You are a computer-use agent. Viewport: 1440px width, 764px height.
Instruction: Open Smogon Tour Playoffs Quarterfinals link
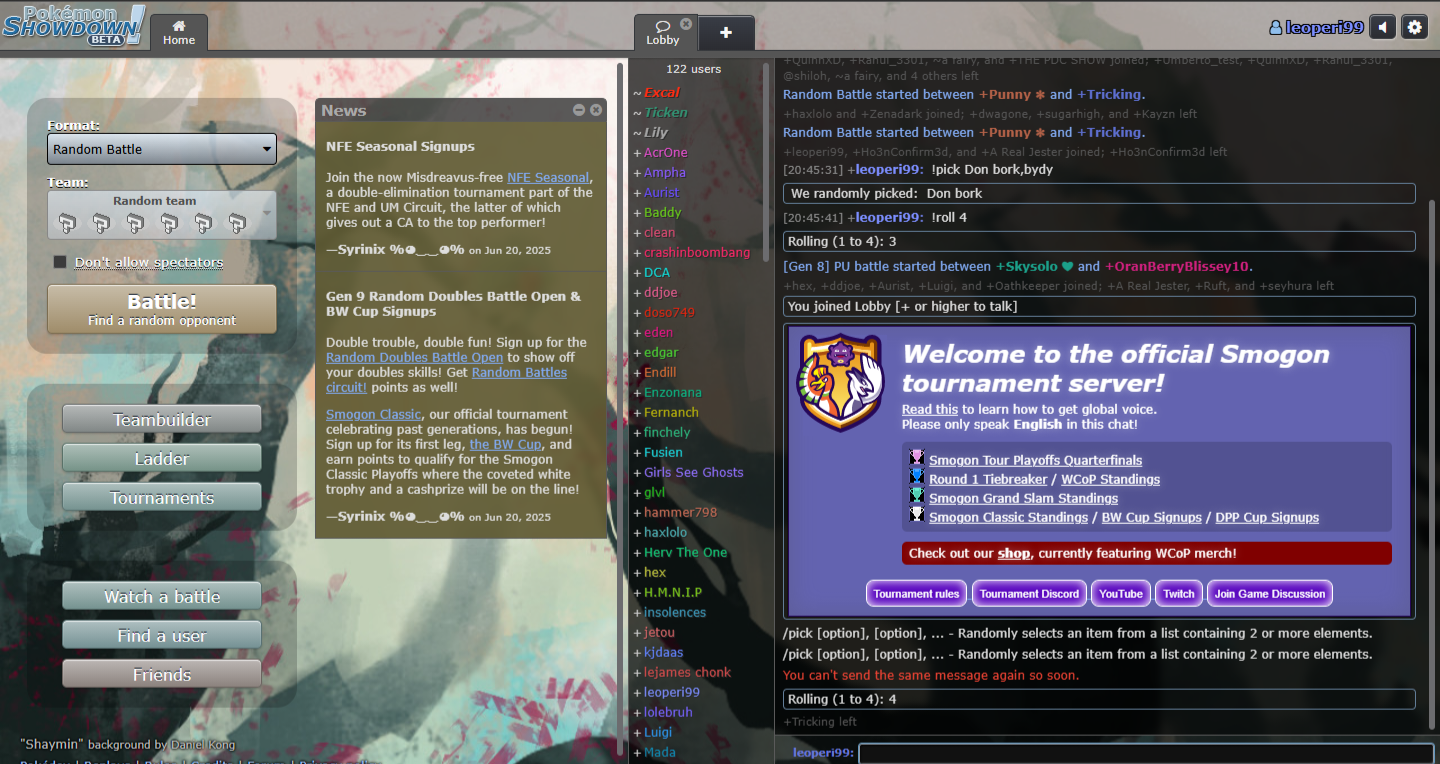1035,460
